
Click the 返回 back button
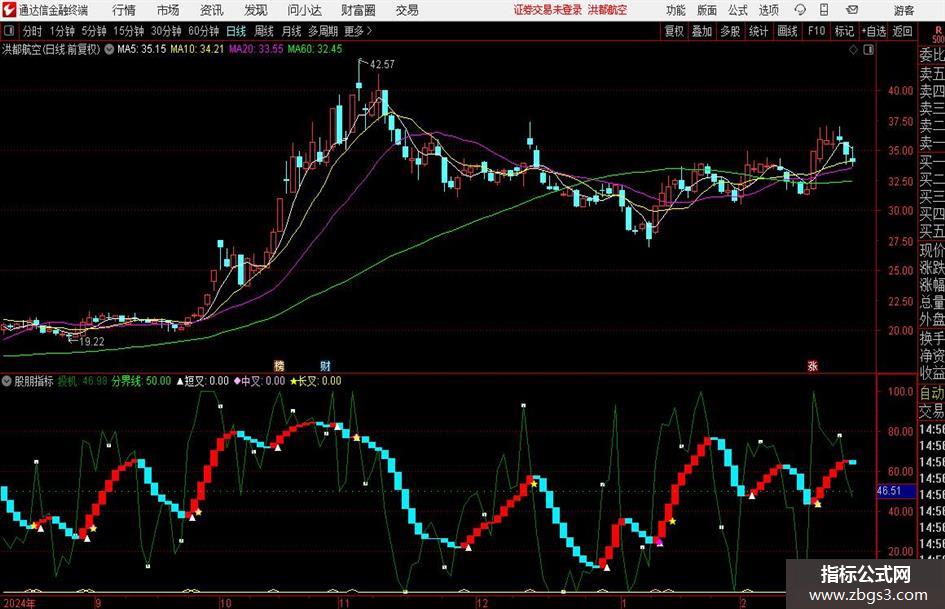tap(902, 31)
